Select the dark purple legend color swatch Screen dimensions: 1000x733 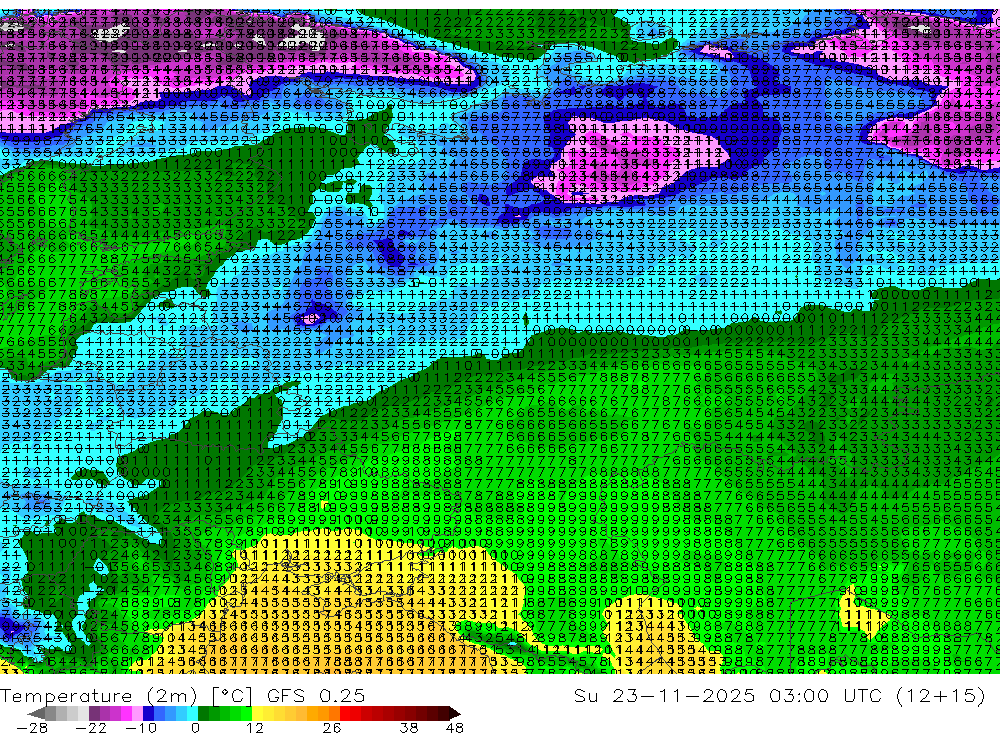(94, 713)
